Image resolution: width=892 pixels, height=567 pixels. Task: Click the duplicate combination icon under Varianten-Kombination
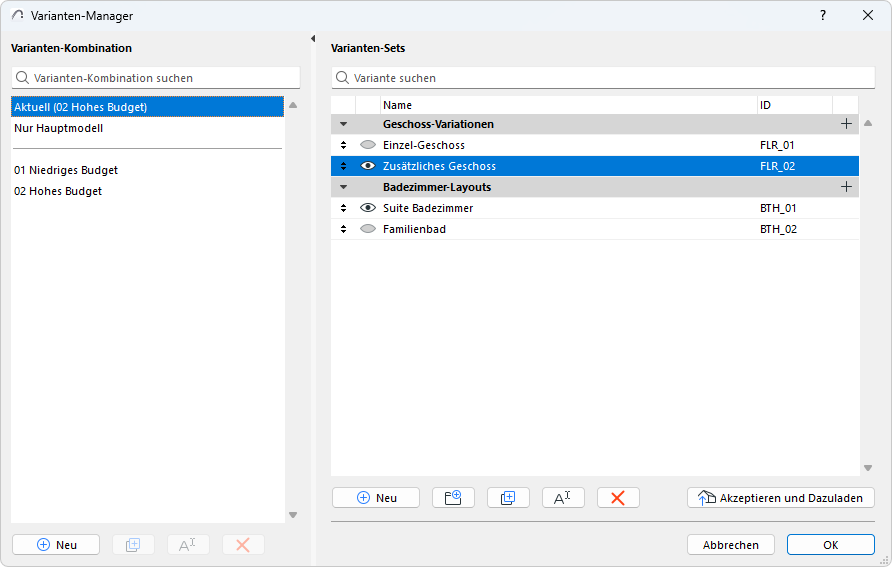click(x=133, y=545)
